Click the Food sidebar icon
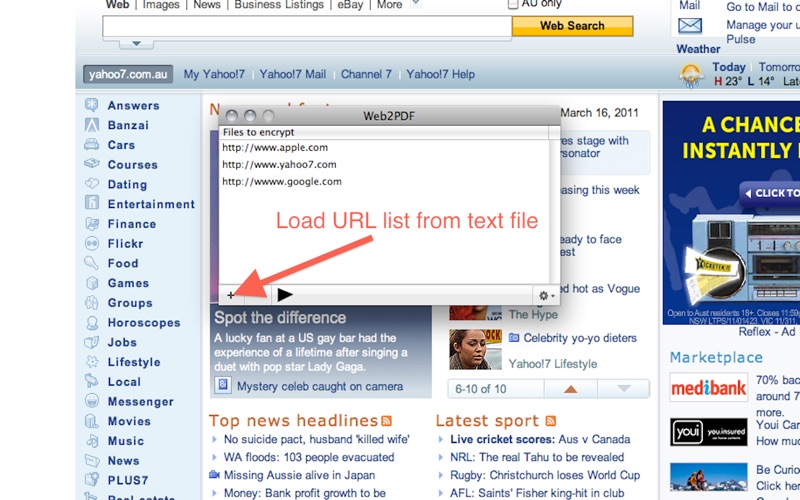800x500 pixels. coord(92,263)
